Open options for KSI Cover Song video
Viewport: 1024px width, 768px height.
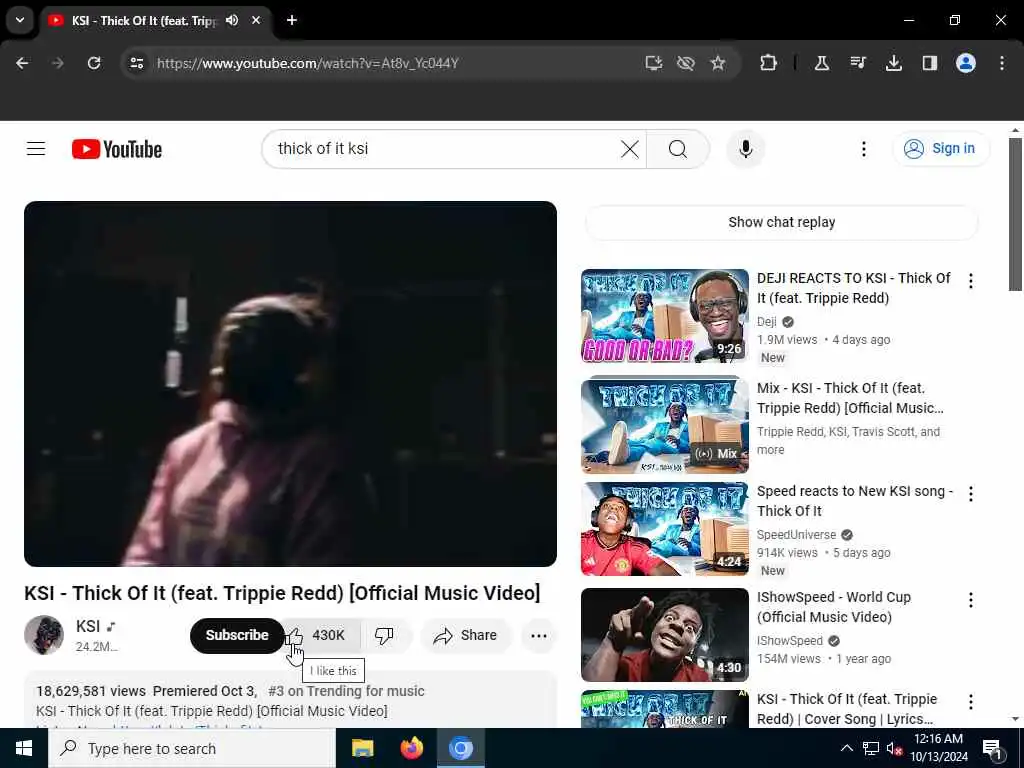pyautogui.click(x=970, y=702)
